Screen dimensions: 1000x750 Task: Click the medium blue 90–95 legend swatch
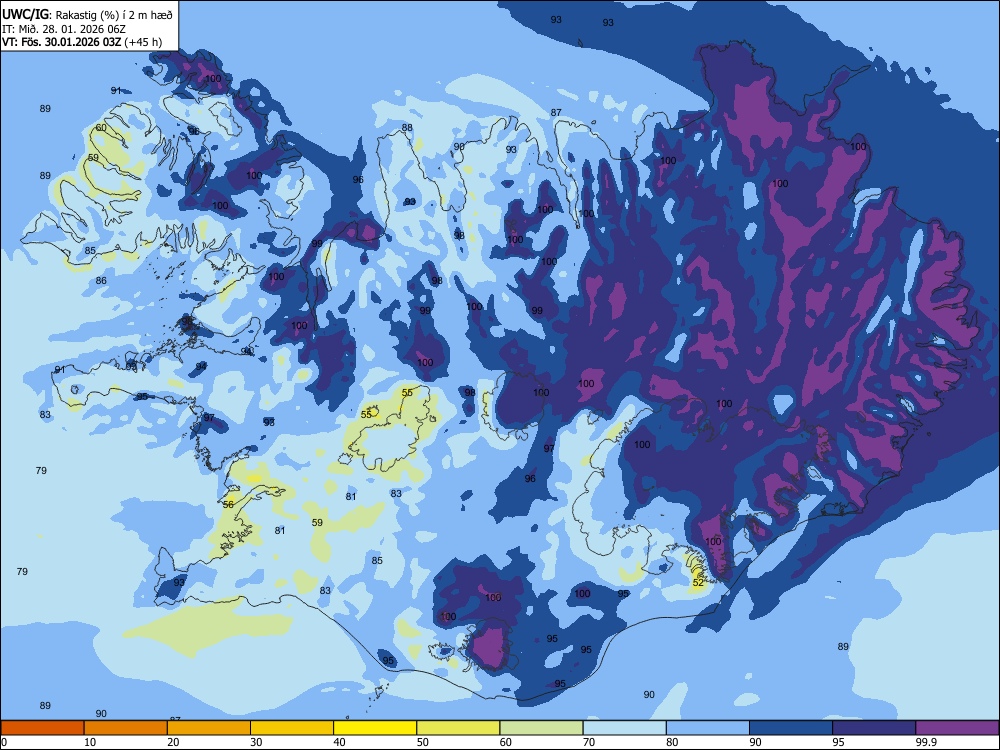pos(791,728)
